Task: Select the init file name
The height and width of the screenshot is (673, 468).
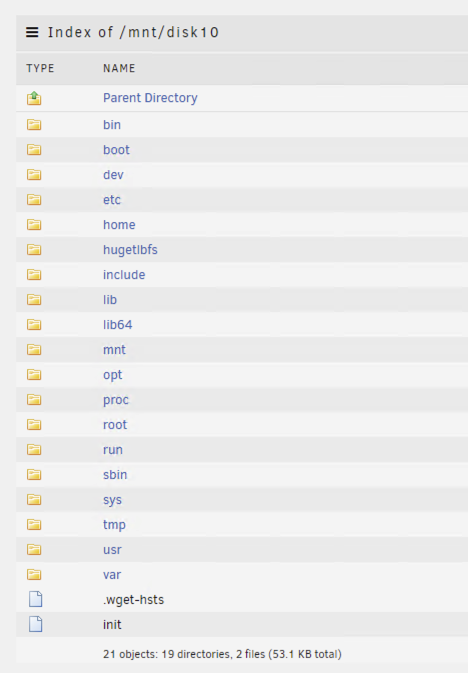Action: pos(112,624)
